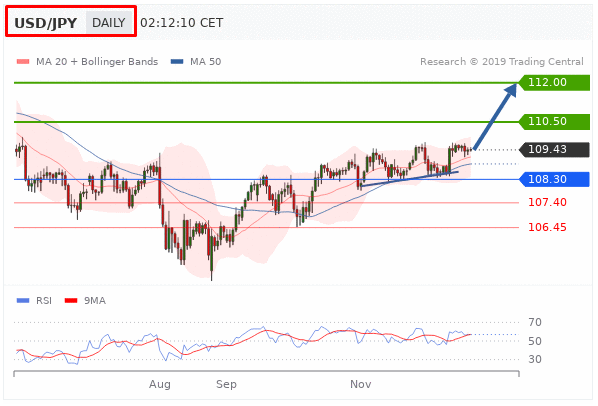The width and height of the screenshot is (598, 406).
Task: Click the Research 2019 Trading Central credit
Action: [x=502, y=62]
